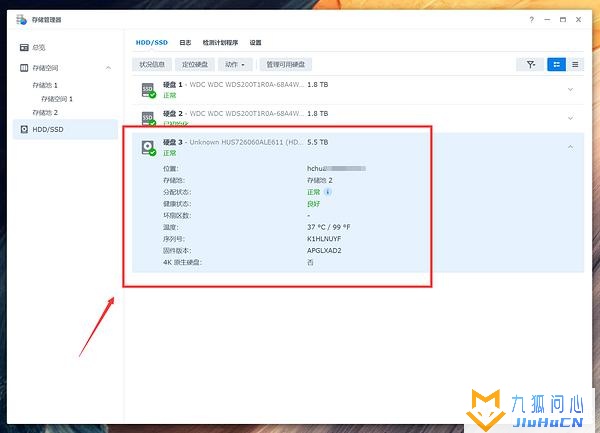Click serial number K1HLNUYF
This screenshot has width=600, height=433.
(x=324, y=239)
